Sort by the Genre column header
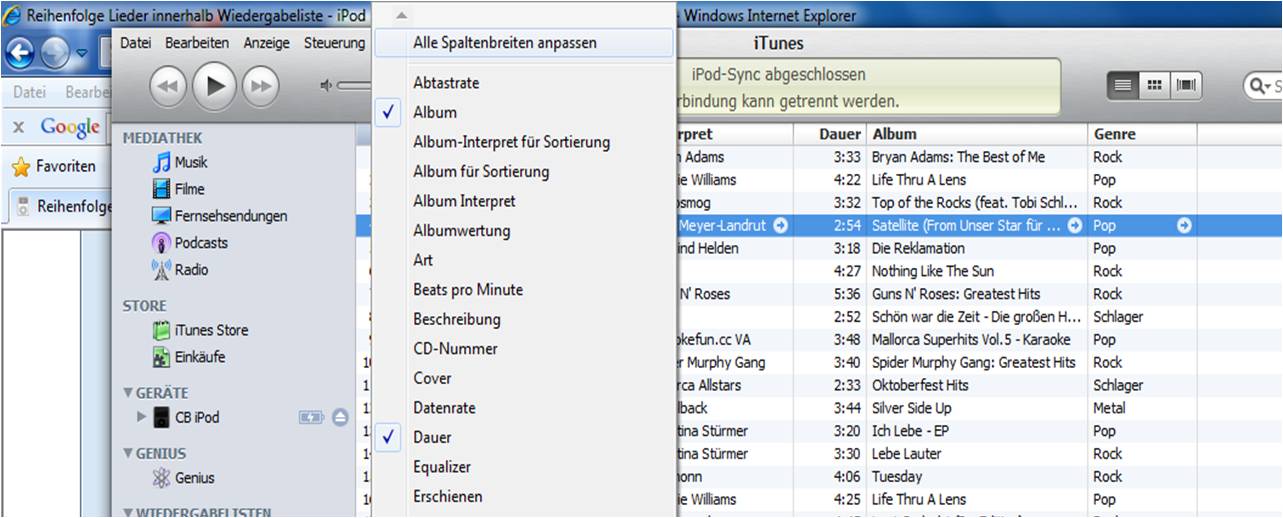 pos(1142,134)
